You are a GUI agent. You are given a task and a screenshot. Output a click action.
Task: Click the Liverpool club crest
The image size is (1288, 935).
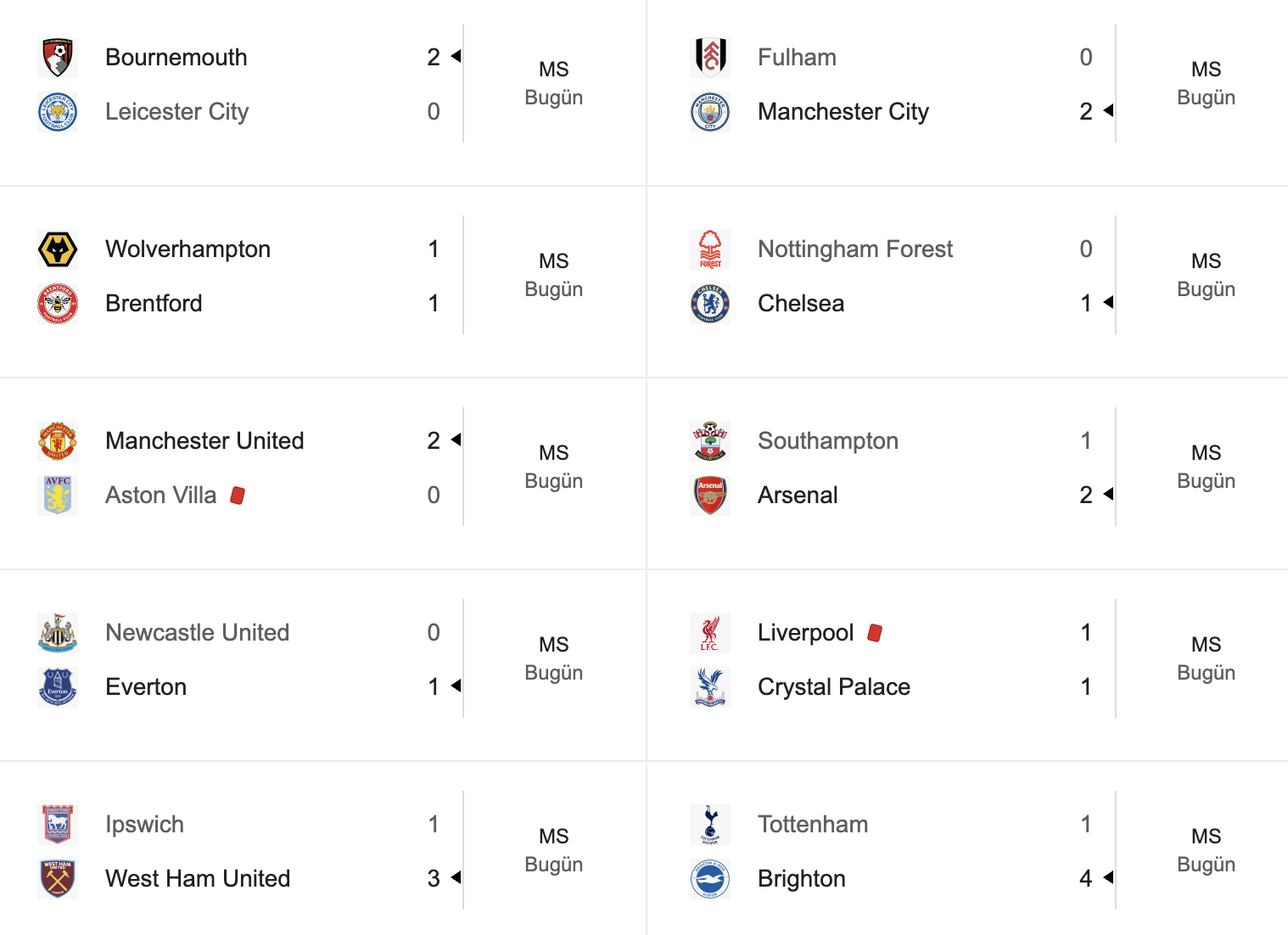click(x=710, y=633)
